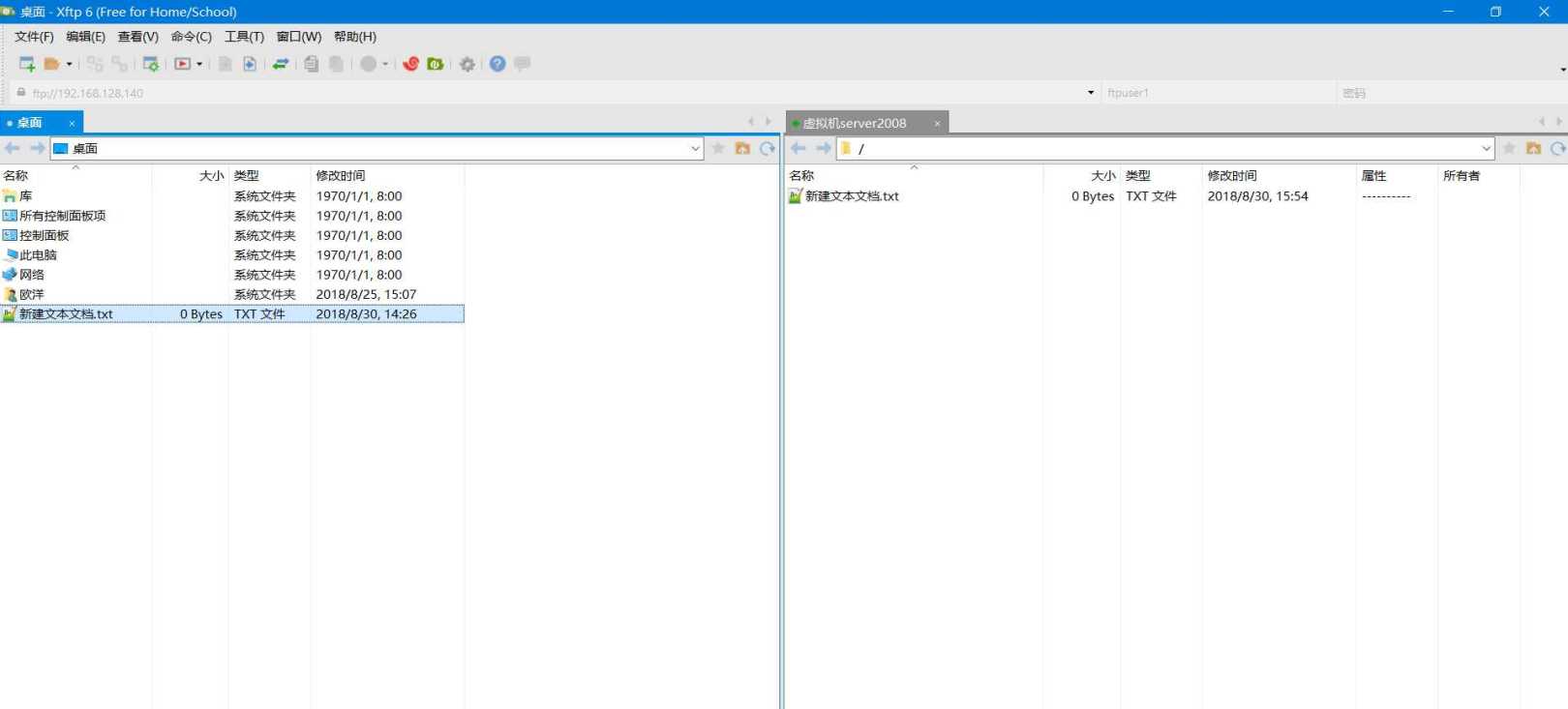Viewport: 1568px width, 709px height.
Task: Expand the host address history dropdown
Action: (1091, 93)
